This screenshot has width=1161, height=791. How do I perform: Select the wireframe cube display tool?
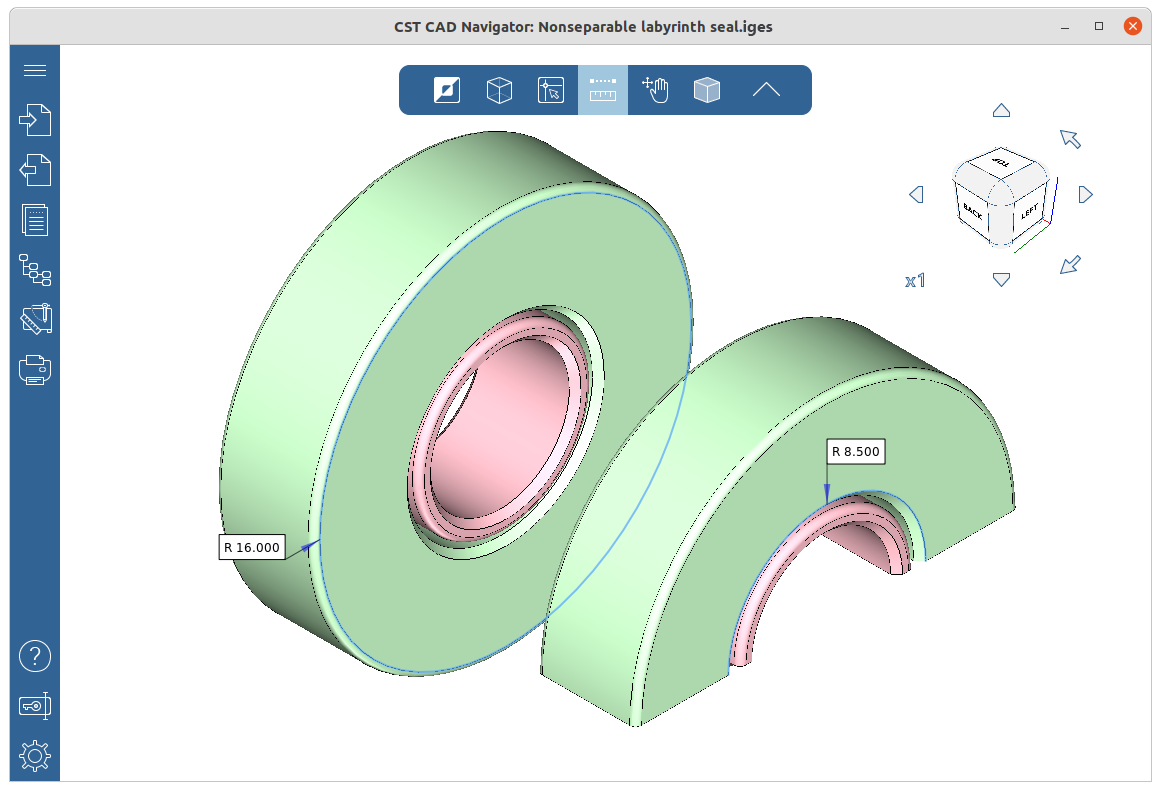point(499,90)
